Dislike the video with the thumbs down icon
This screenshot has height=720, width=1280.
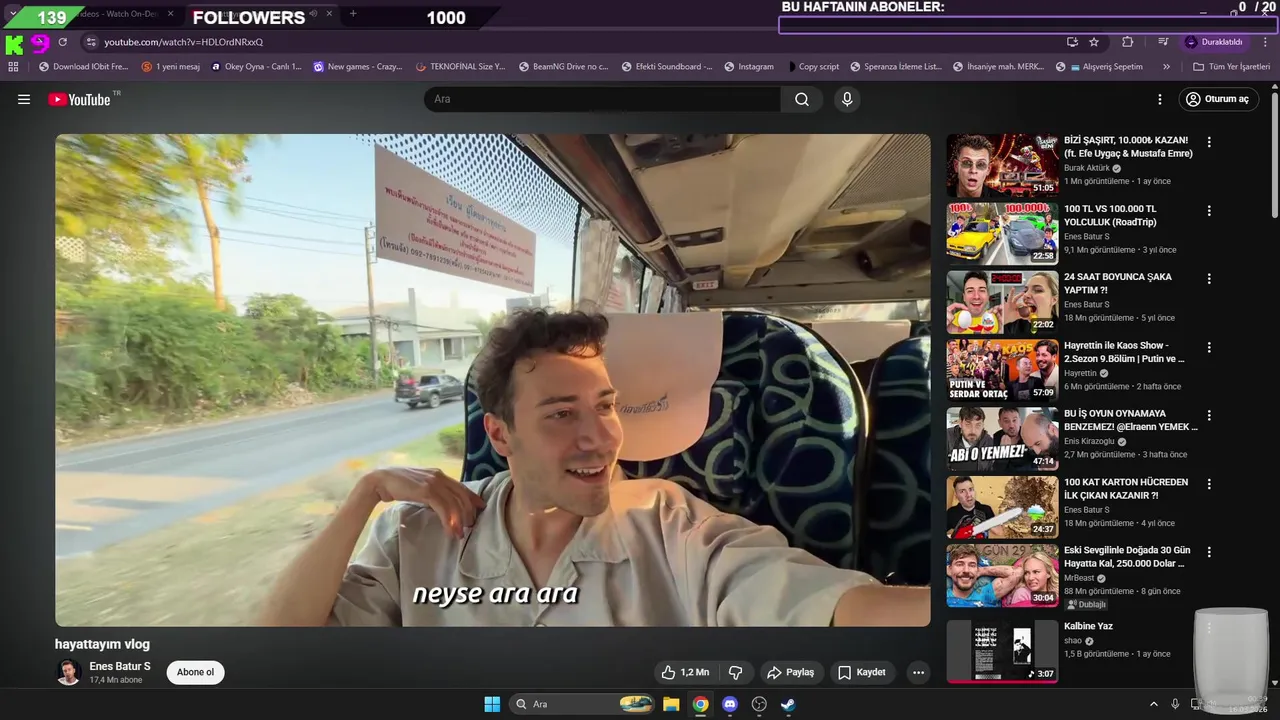(x=735, y=672)
